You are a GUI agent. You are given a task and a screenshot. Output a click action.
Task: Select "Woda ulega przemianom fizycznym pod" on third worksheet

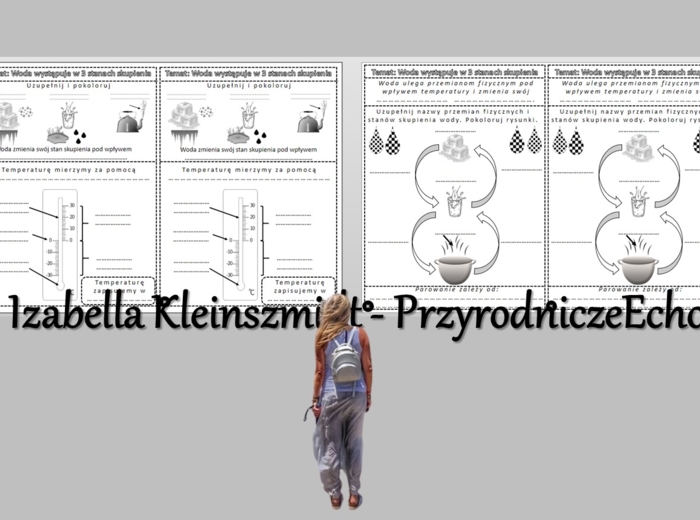(x=455, y=83)
